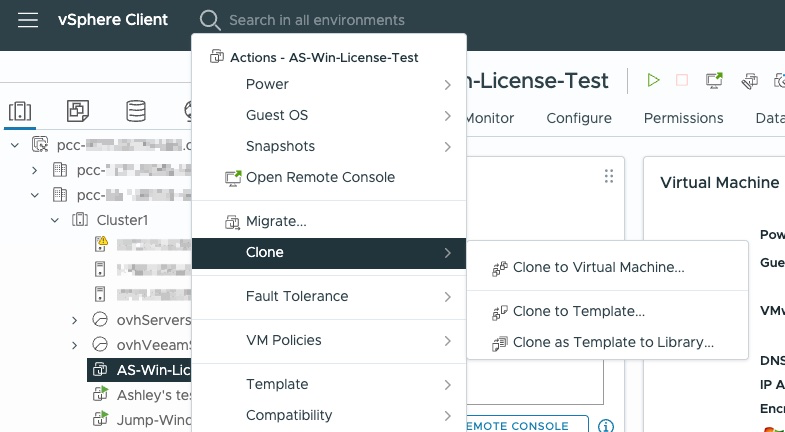Focus the Search in all environments field
The width and height of the screenshot is (785, 432).
(316, 20)
